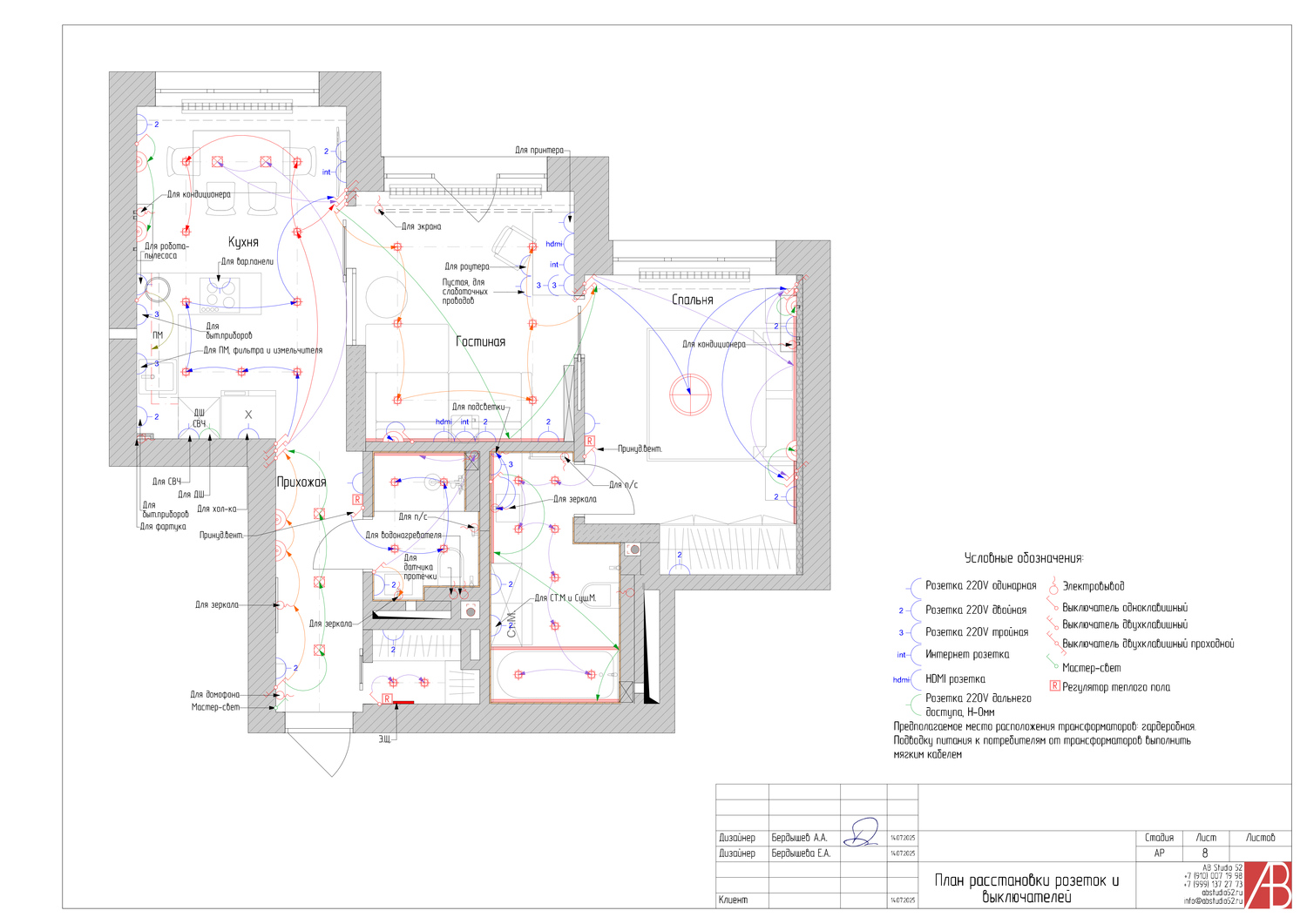Click the designer's signature in title block

click(x=863, y=833)
